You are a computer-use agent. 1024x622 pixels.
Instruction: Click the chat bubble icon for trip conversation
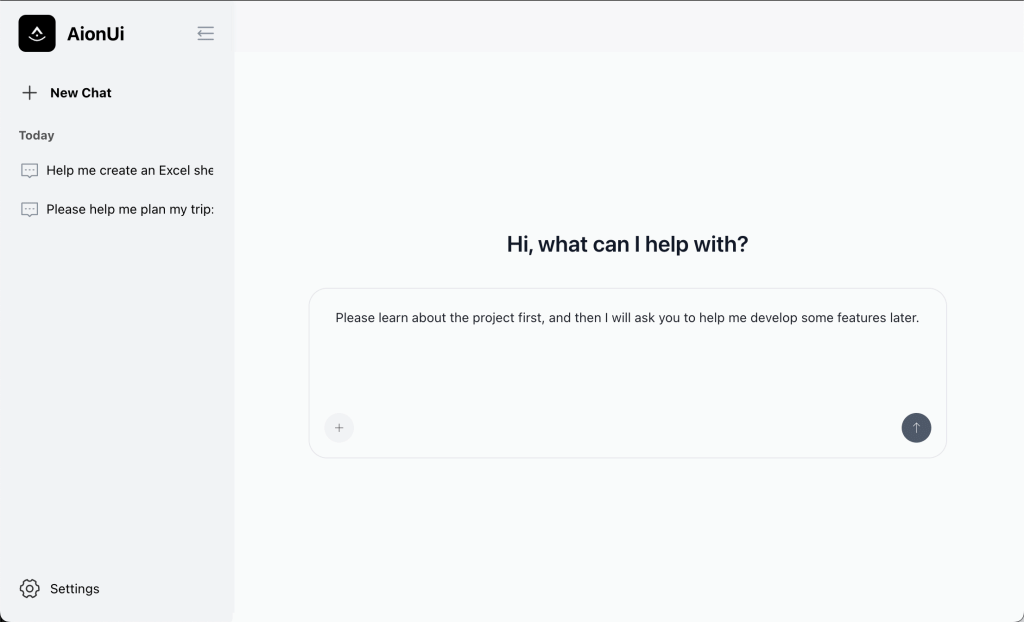[x=30, y=210]
